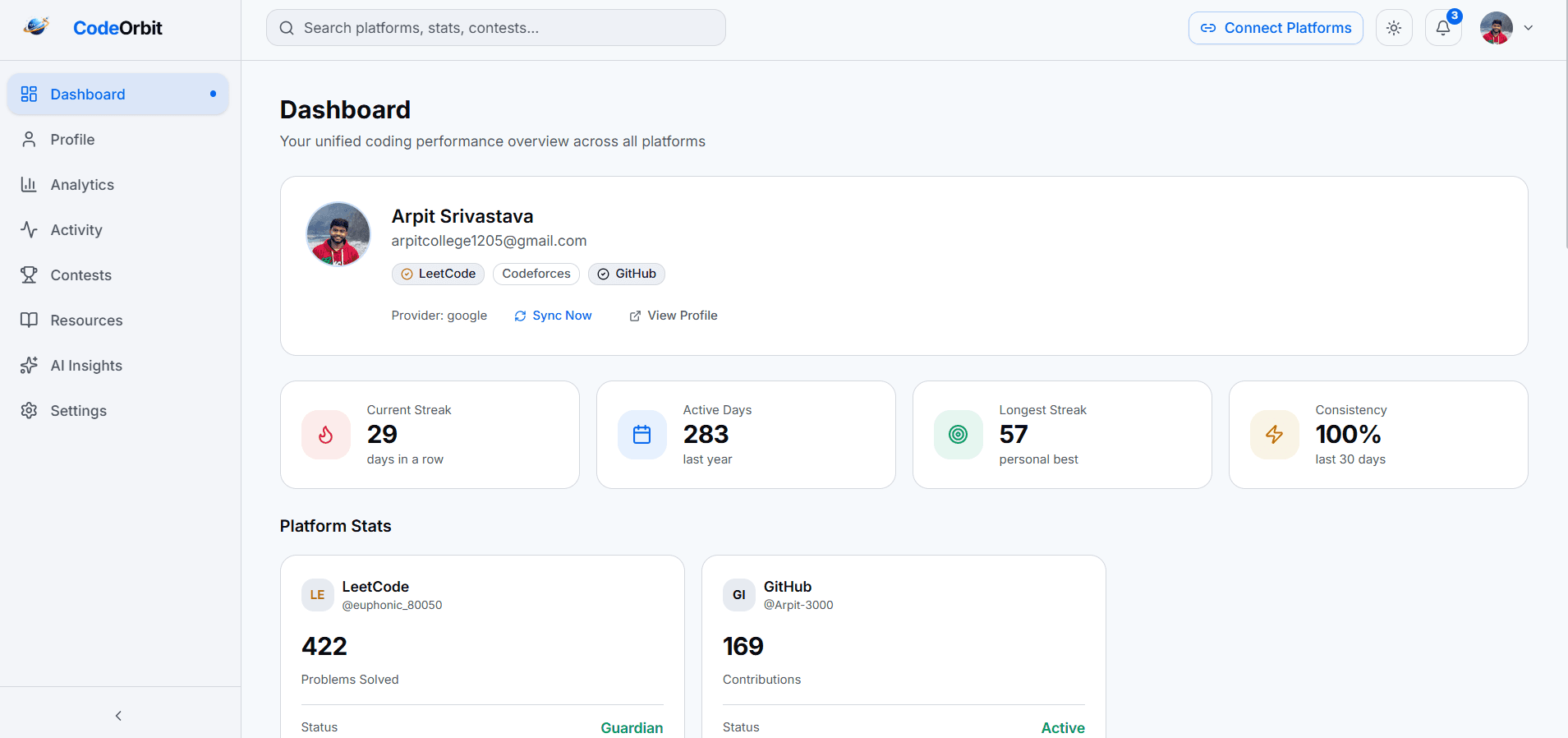Click the Activity pulse icon in sidebar

pos(29,229)
